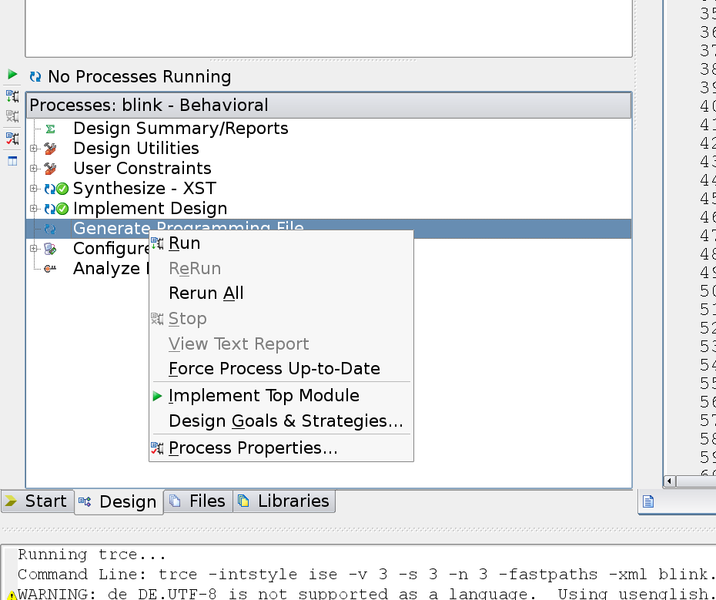Open Process Properties... from the context menu

[281, 448]
